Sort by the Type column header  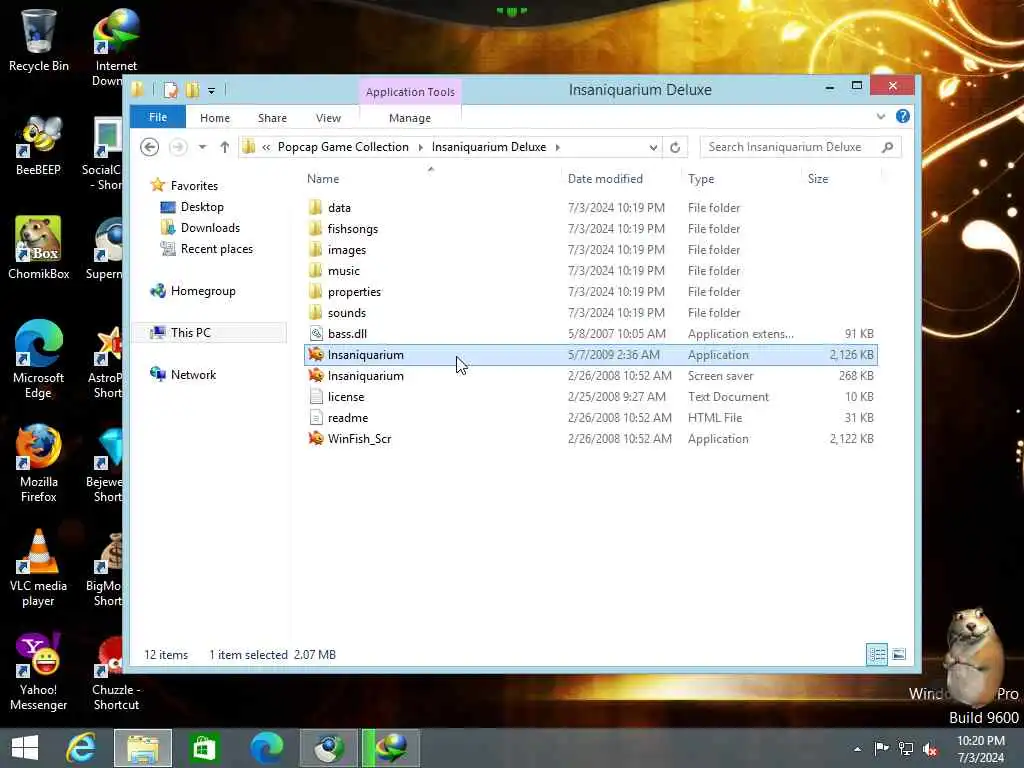click(701, 179)
